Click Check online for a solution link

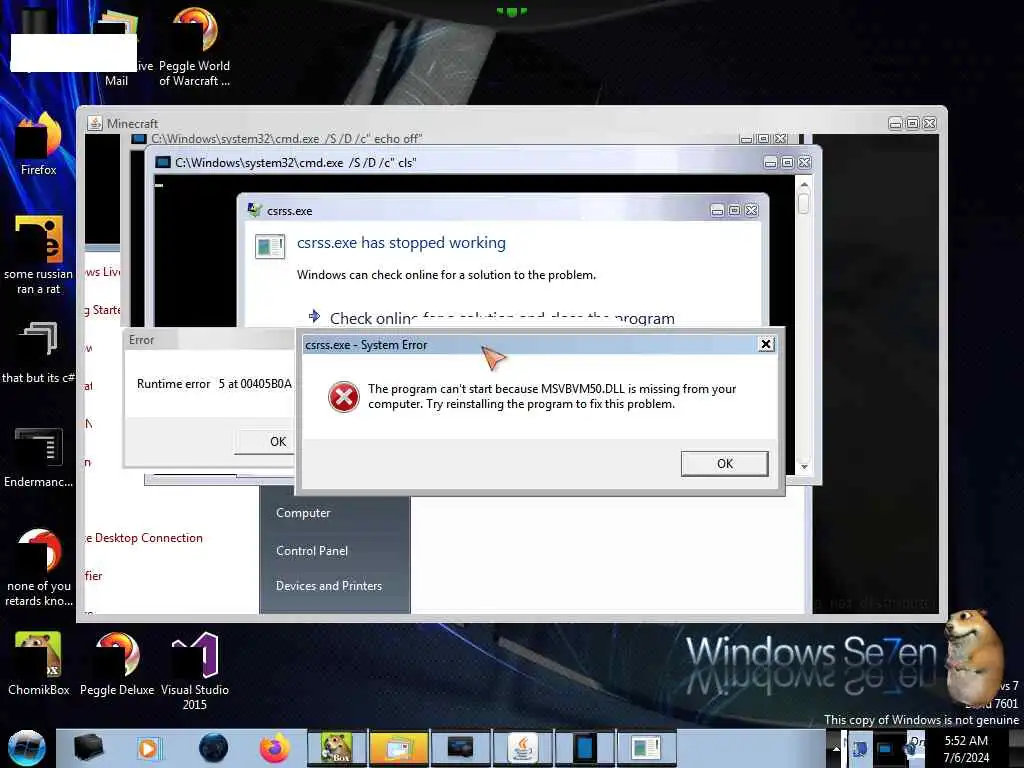502,318
